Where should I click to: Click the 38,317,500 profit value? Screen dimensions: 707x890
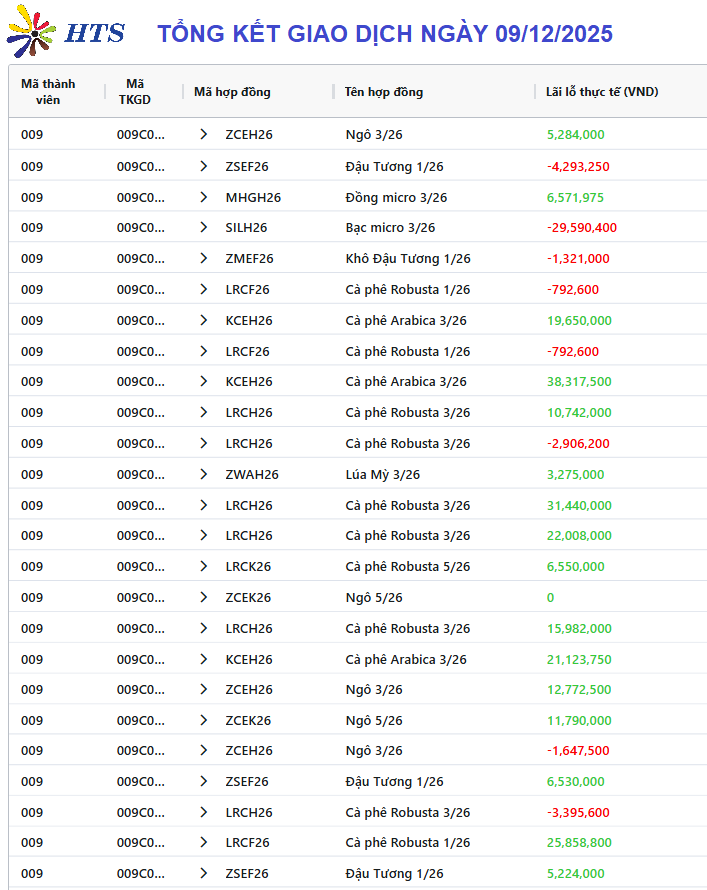click(579, 382)
